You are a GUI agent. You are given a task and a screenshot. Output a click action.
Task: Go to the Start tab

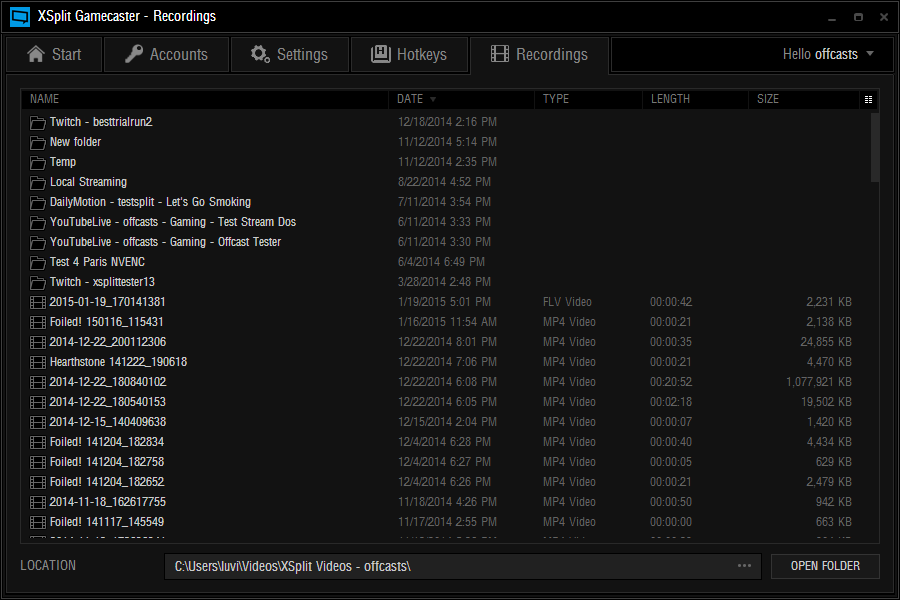54,55
